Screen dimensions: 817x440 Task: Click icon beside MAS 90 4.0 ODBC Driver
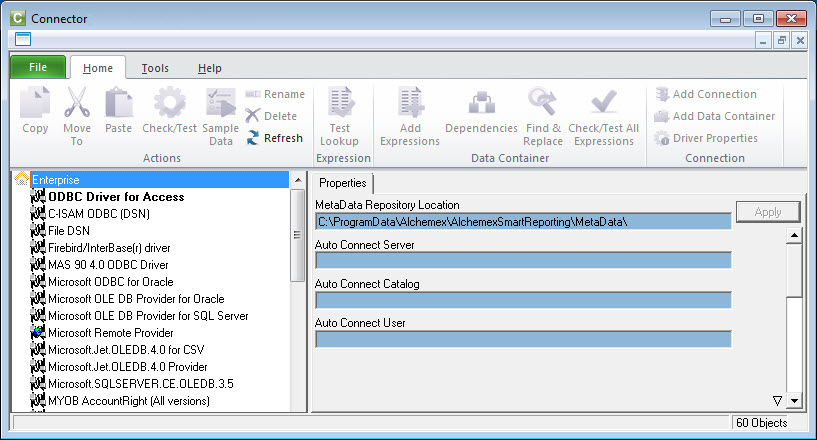coord(38,264)
